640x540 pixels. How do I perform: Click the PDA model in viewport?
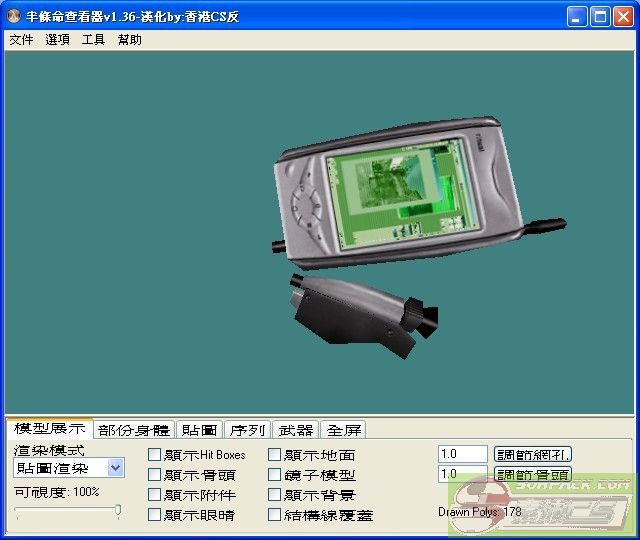pos(398,194)
